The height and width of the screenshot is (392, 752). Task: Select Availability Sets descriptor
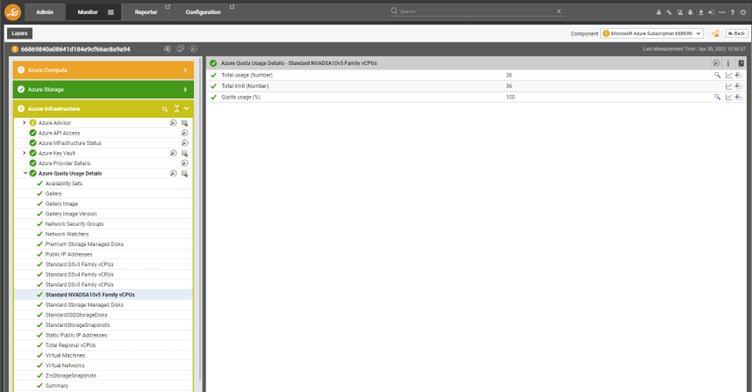(x=63, y=184)
